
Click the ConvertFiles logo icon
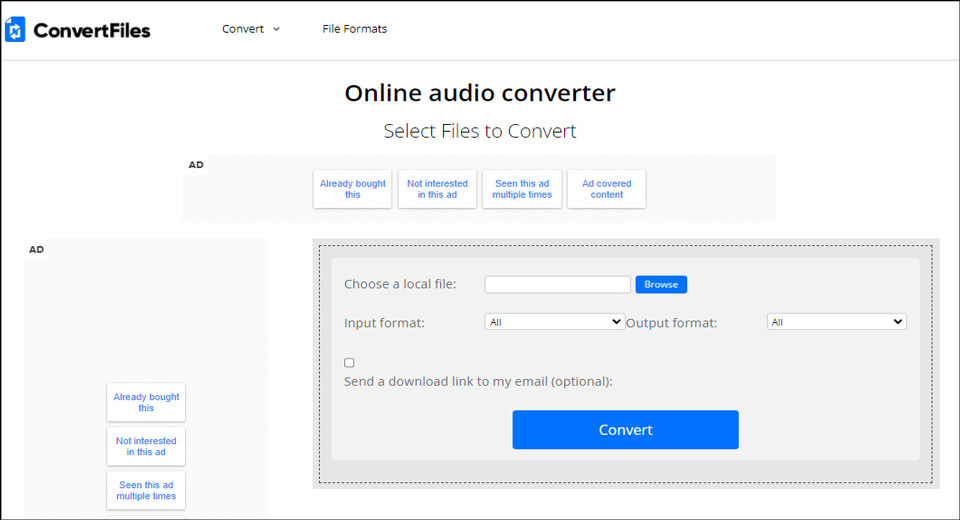tap(15, 29)
